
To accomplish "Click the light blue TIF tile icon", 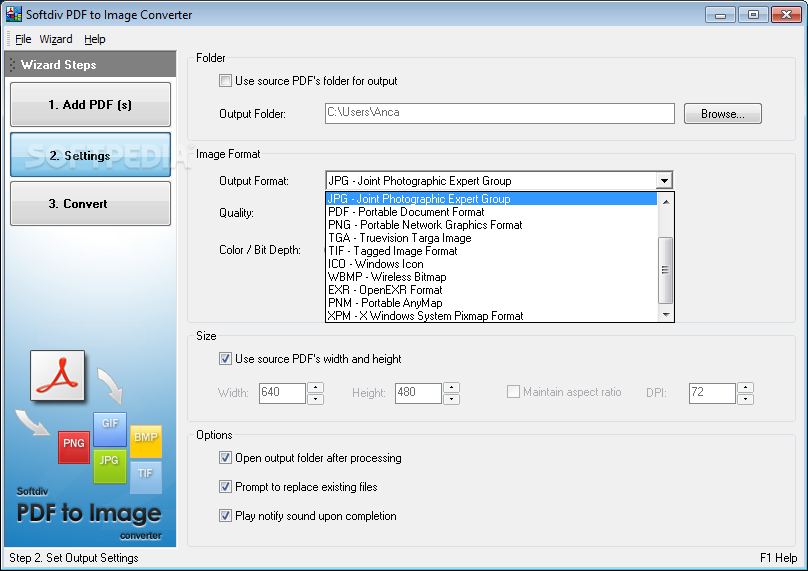I will 146,477.
